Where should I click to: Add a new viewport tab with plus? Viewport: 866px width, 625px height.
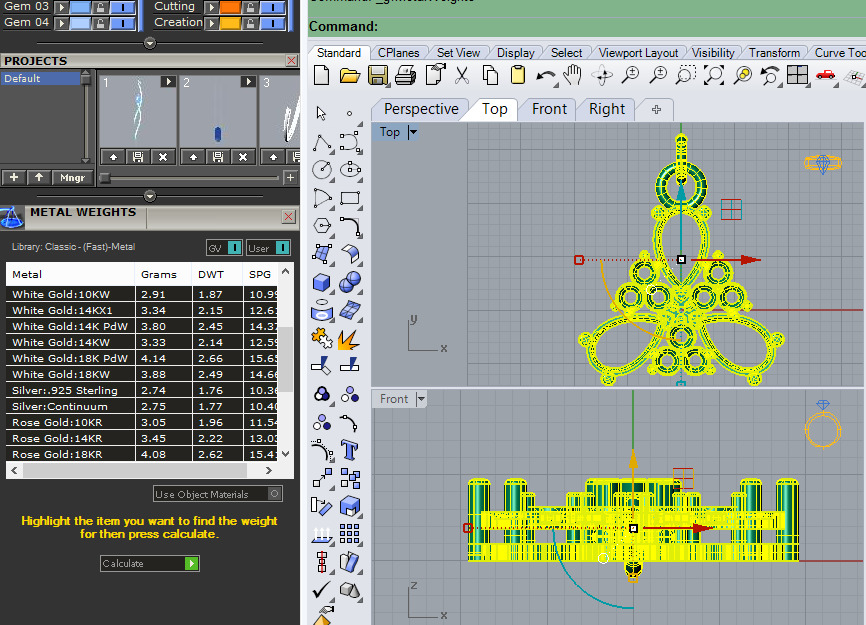point(656,109)
